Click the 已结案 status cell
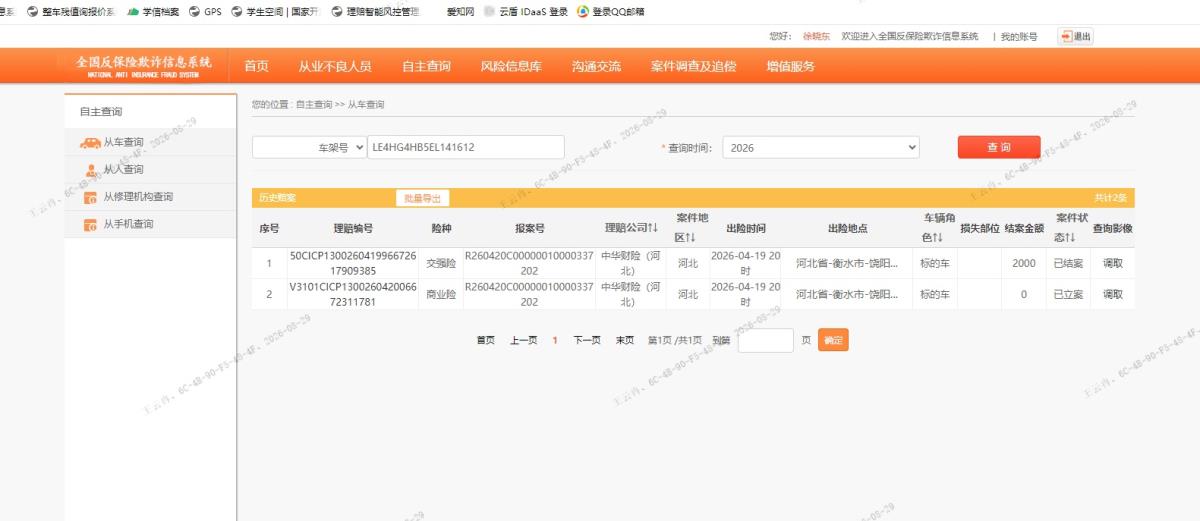Viewport: 1200px width, 521px height. [x=1068, y=263]
